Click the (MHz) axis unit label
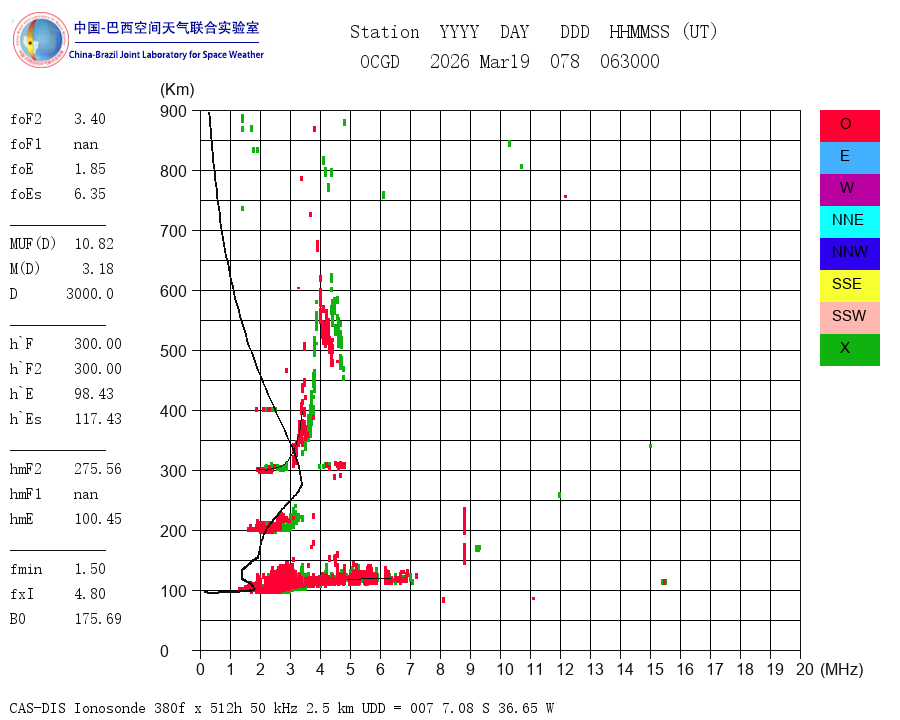The image size is (900, 720). pyautogui.click(x=841, y=669)
